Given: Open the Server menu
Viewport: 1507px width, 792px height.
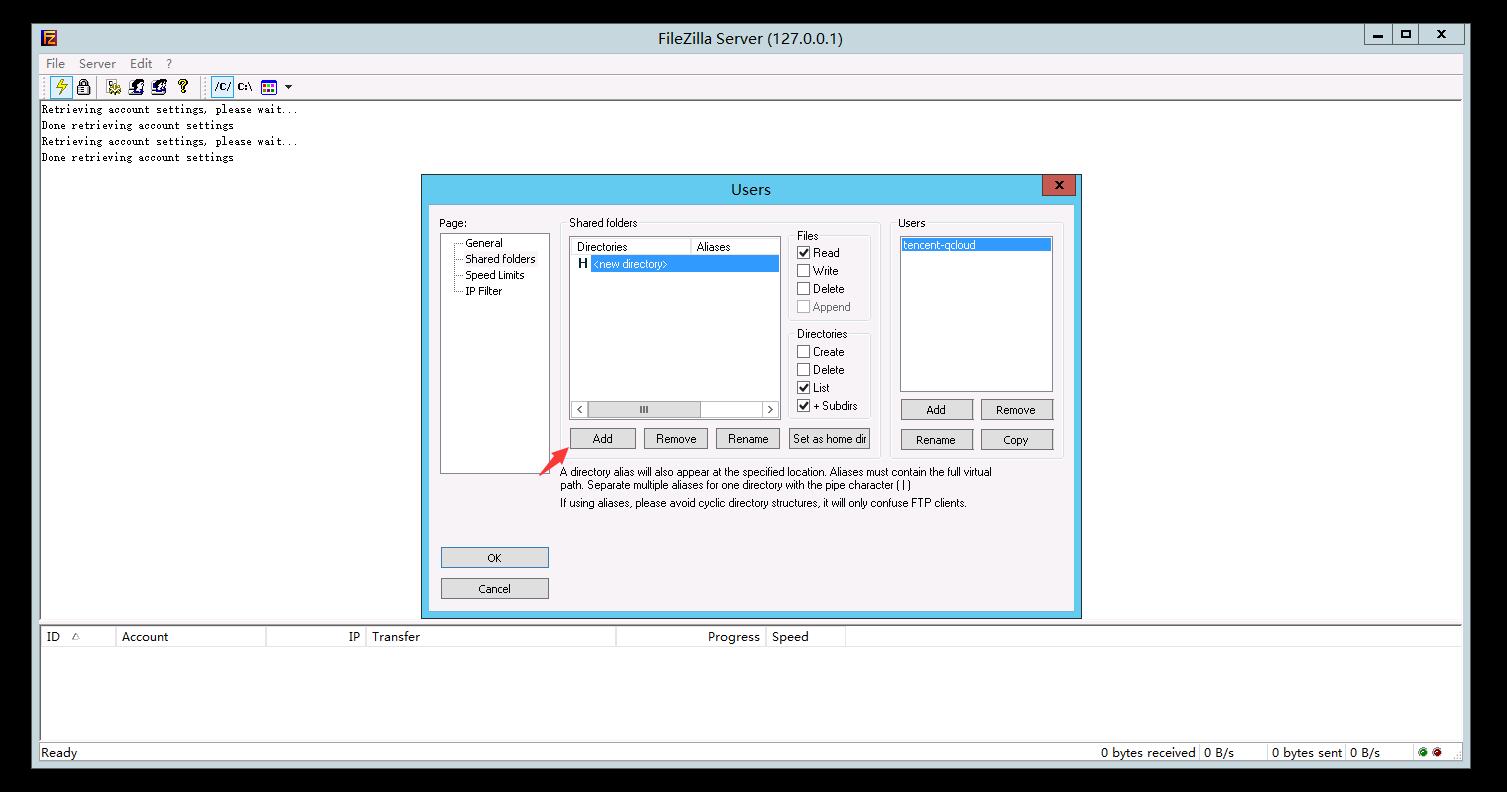Looking at the screenshot, I should tap(97, 63).
